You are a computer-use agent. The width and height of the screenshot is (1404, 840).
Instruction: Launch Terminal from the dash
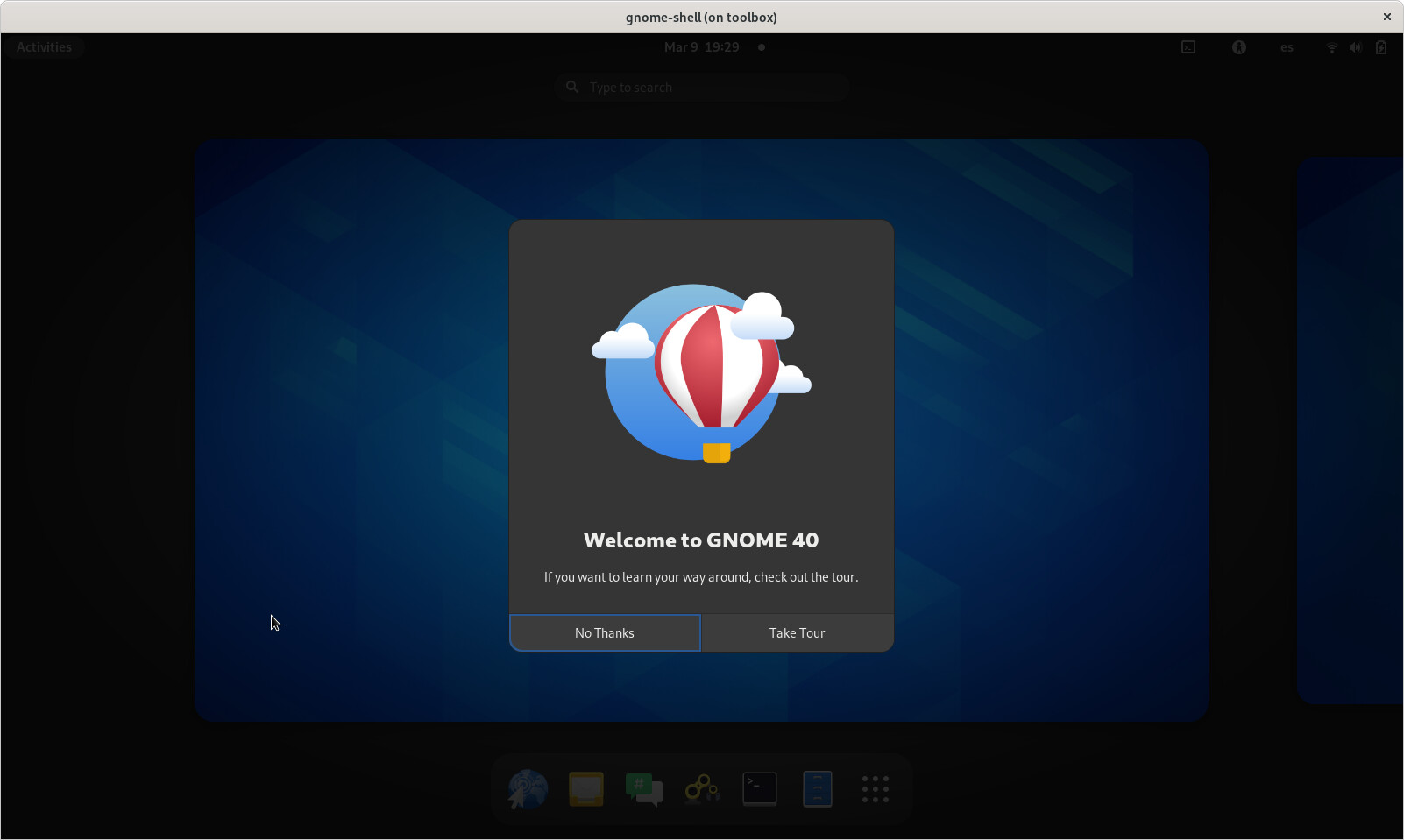pos(759,787)
